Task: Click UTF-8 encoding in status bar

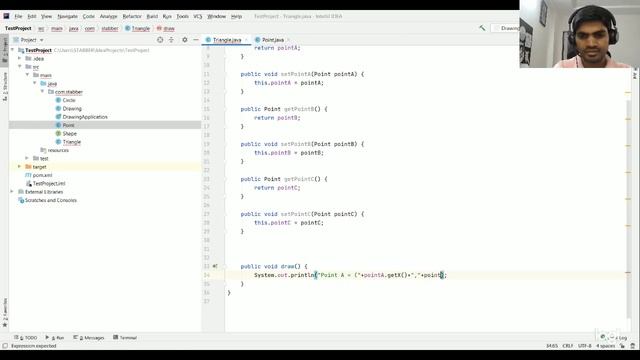Action: [584, 346]
